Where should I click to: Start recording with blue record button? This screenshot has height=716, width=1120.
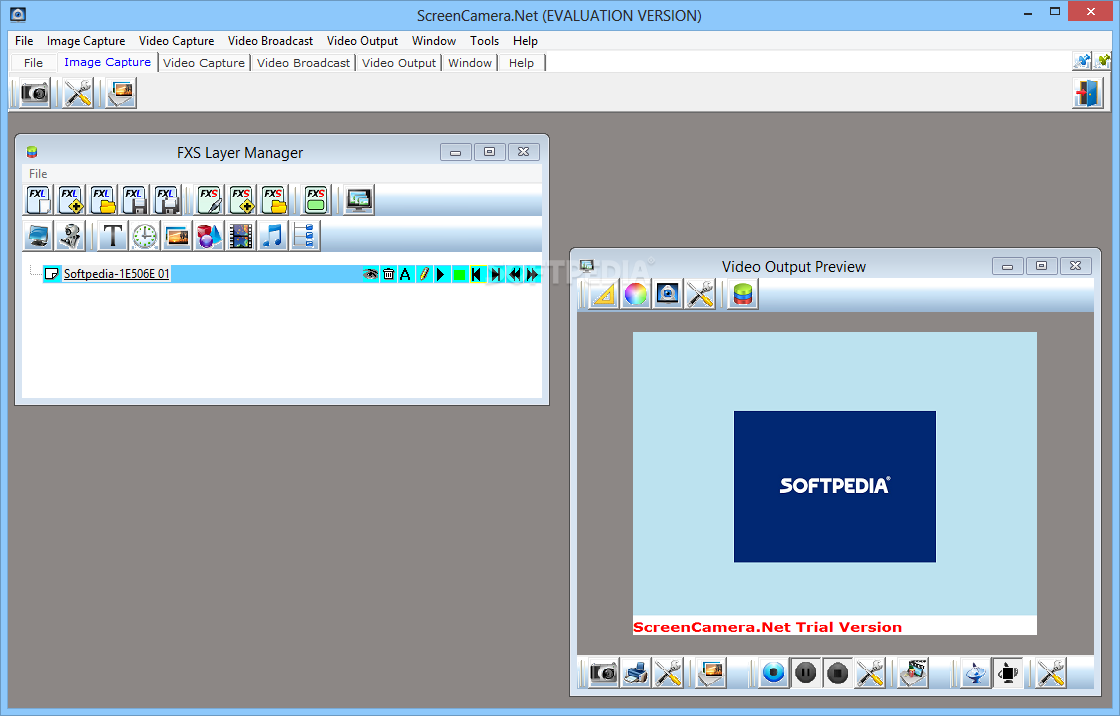tap(773, 672)
